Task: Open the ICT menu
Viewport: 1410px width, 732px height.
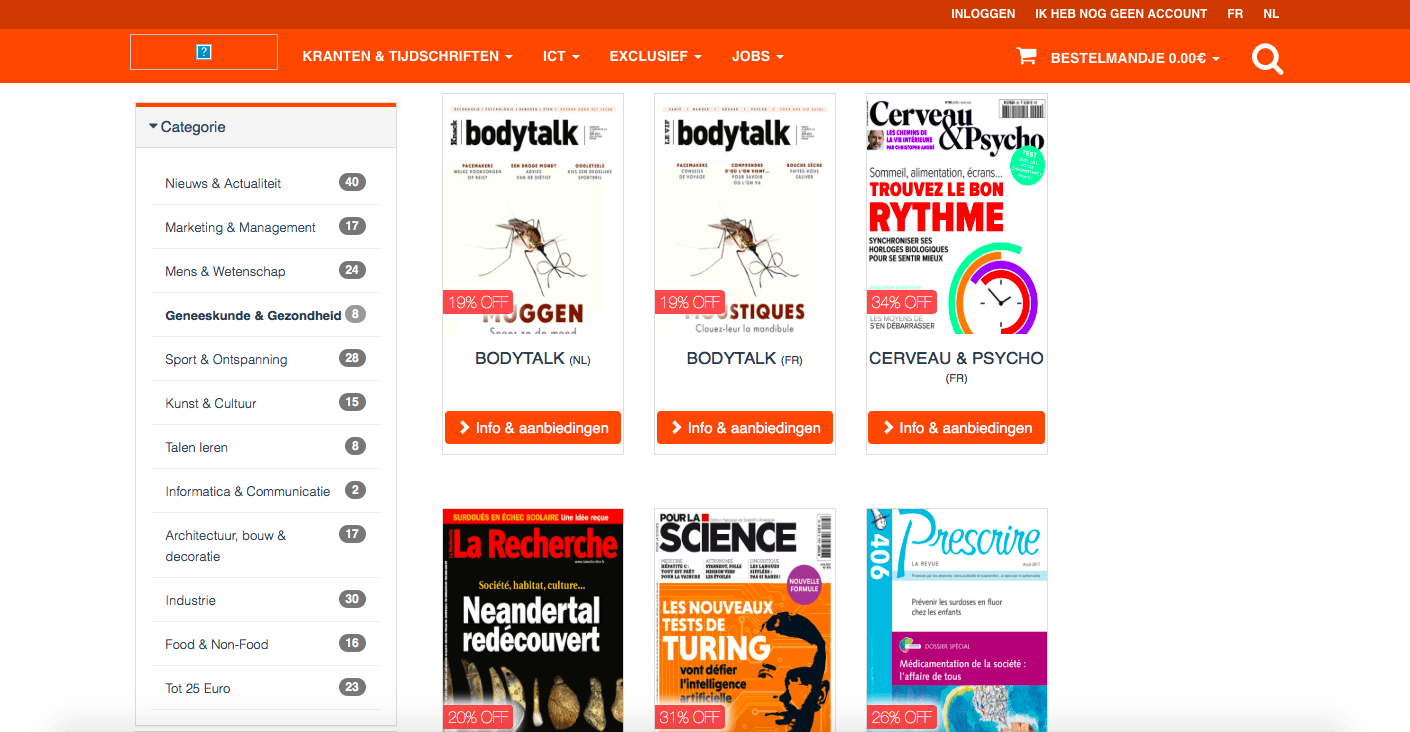Action: coord(561,57)
